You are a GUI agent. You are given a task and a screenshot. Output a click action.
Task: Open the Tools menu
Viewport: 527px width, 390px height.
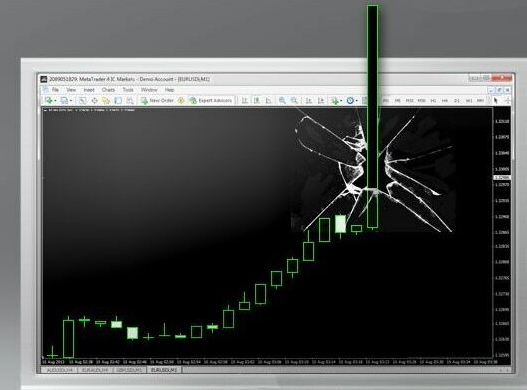128,90
